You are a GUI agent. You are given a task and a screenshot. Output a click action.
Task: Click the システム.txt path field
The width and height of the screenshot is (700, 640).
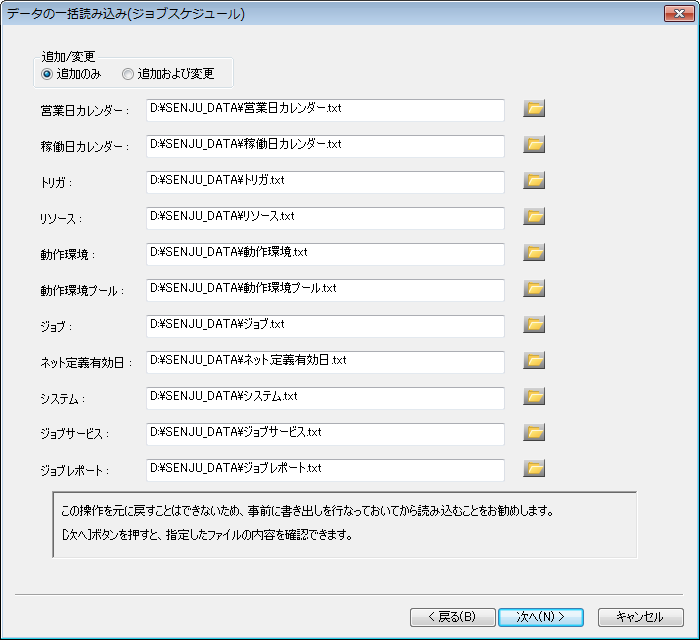tap(325, 398)
